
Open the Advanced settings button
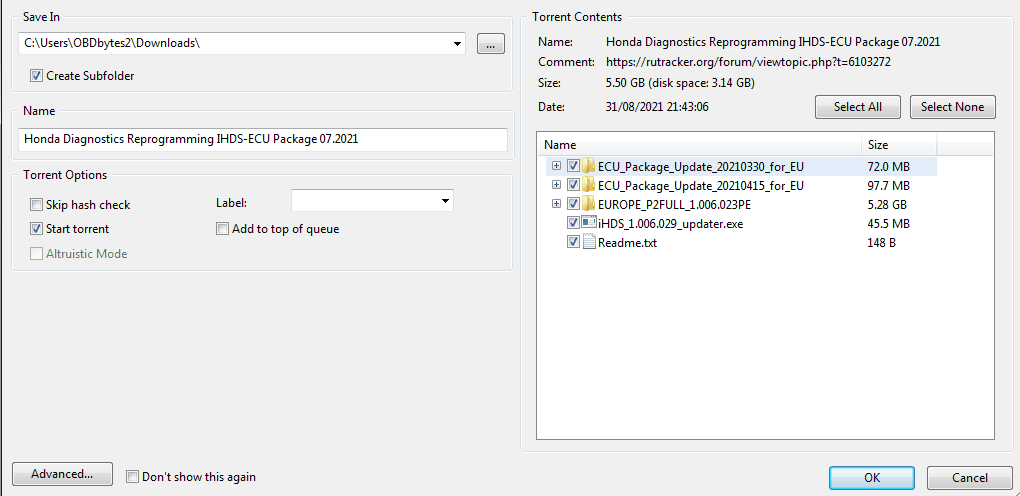click(x=62, y=474)
